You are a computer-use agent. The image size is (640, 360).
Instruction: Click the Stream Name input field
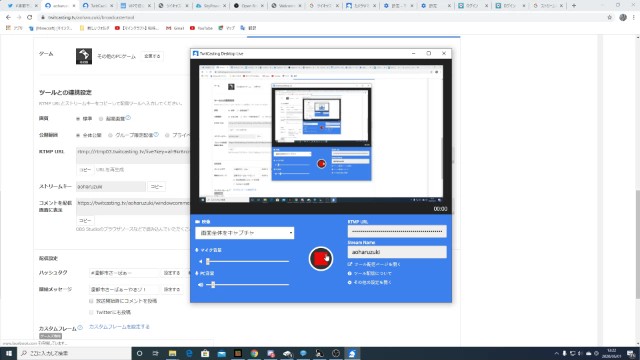click(x=397, y=252)
